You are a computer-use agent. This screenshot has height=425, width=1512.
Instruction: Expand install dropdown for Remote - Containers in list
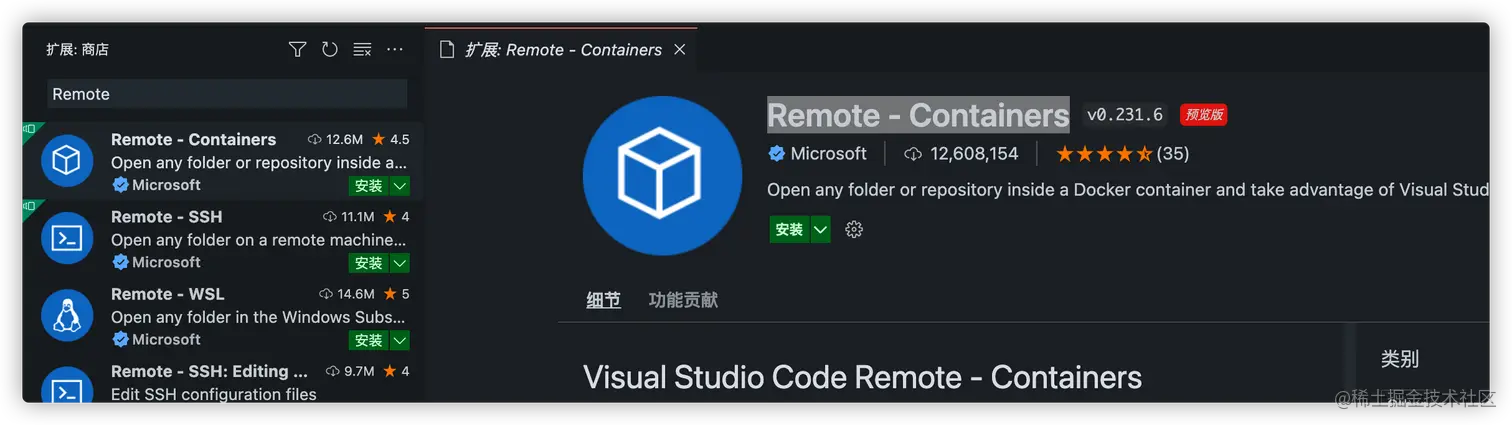pyautogui.click(x=400, y=186)
